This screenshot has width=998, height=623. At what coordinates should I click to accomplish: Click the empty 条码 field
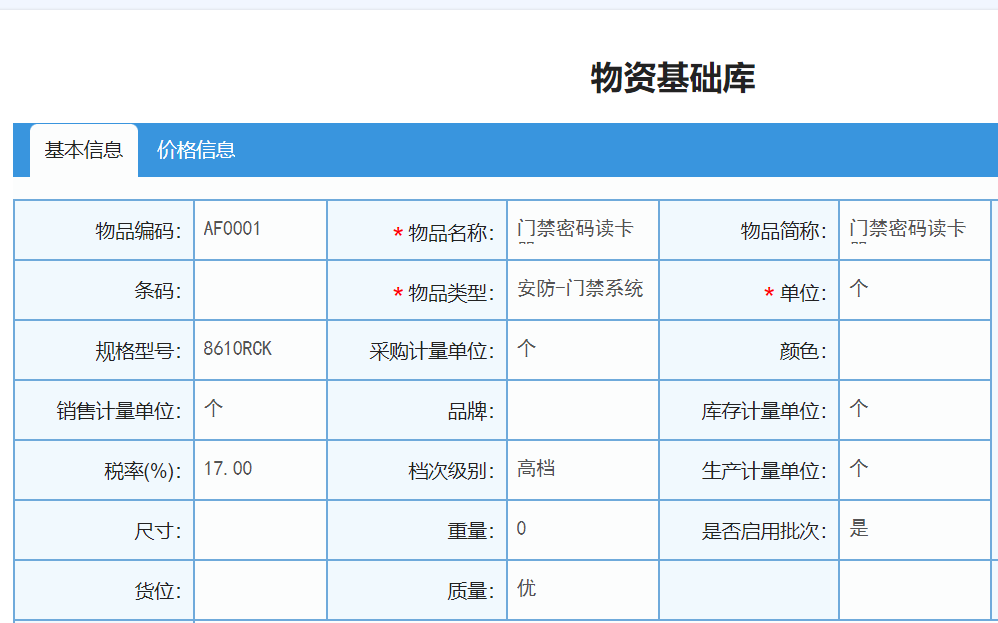(260, 290)
